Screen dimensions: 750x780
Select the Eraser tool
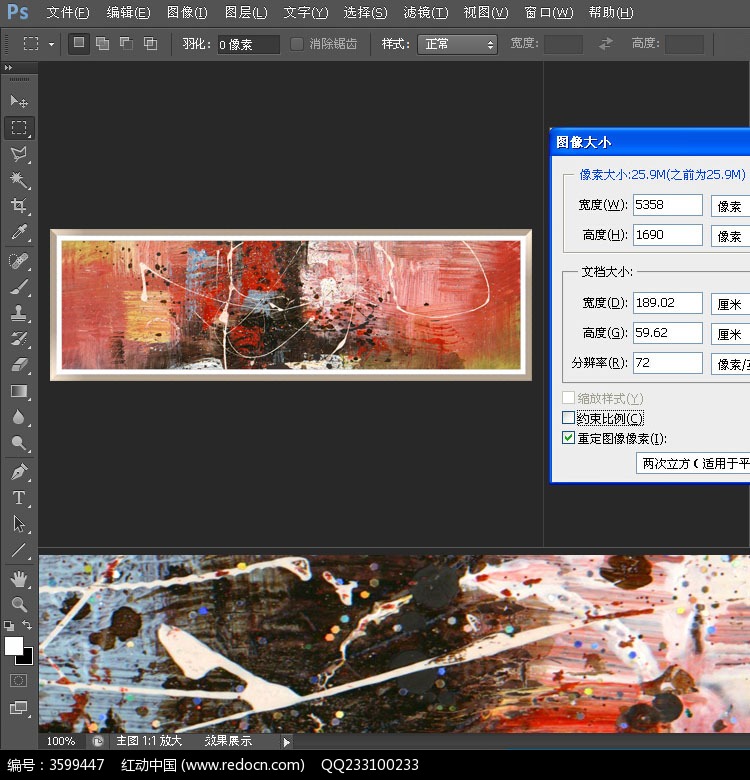19,365
